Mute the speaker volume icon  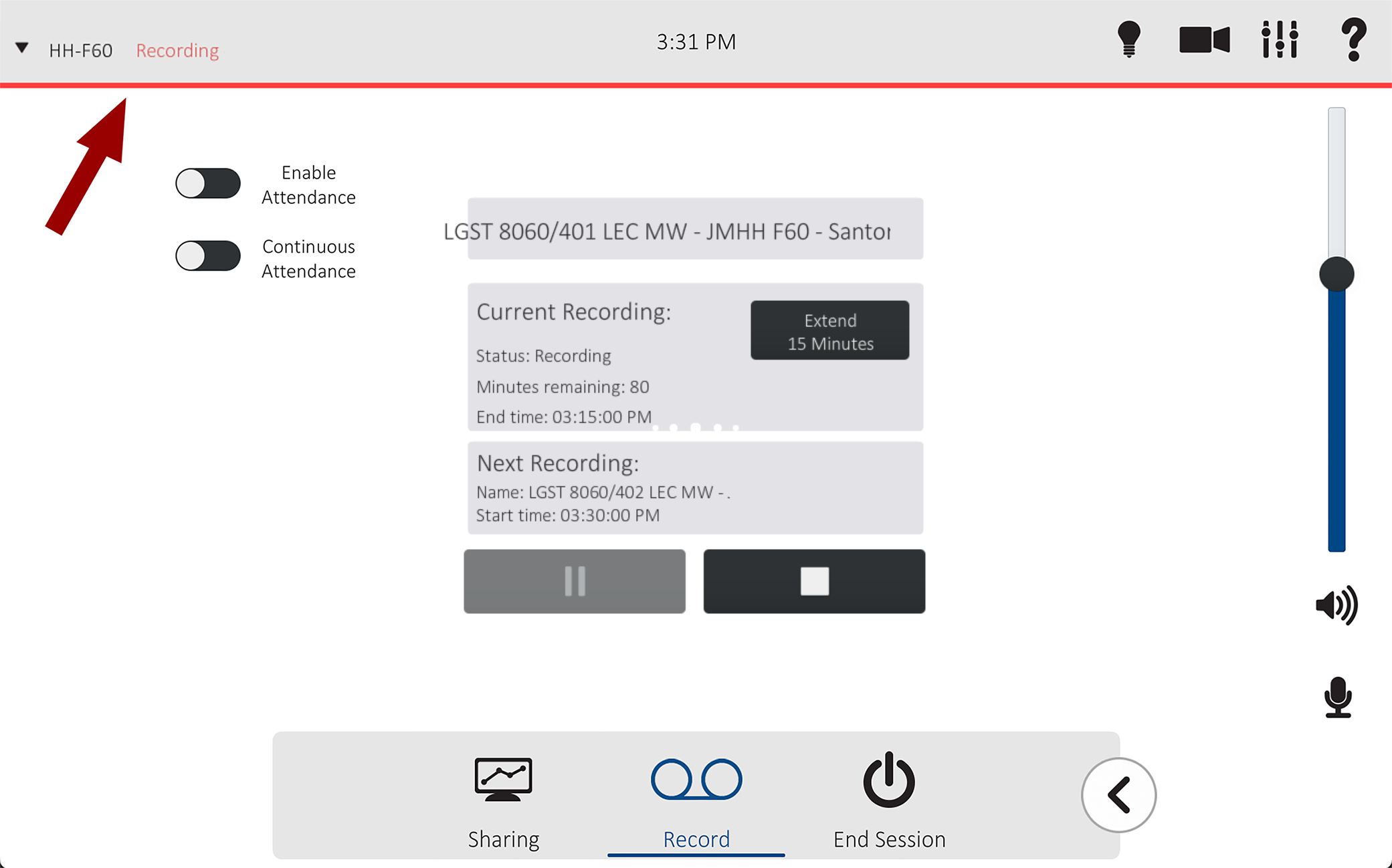pyautogui.click(x=1336, y=605)
